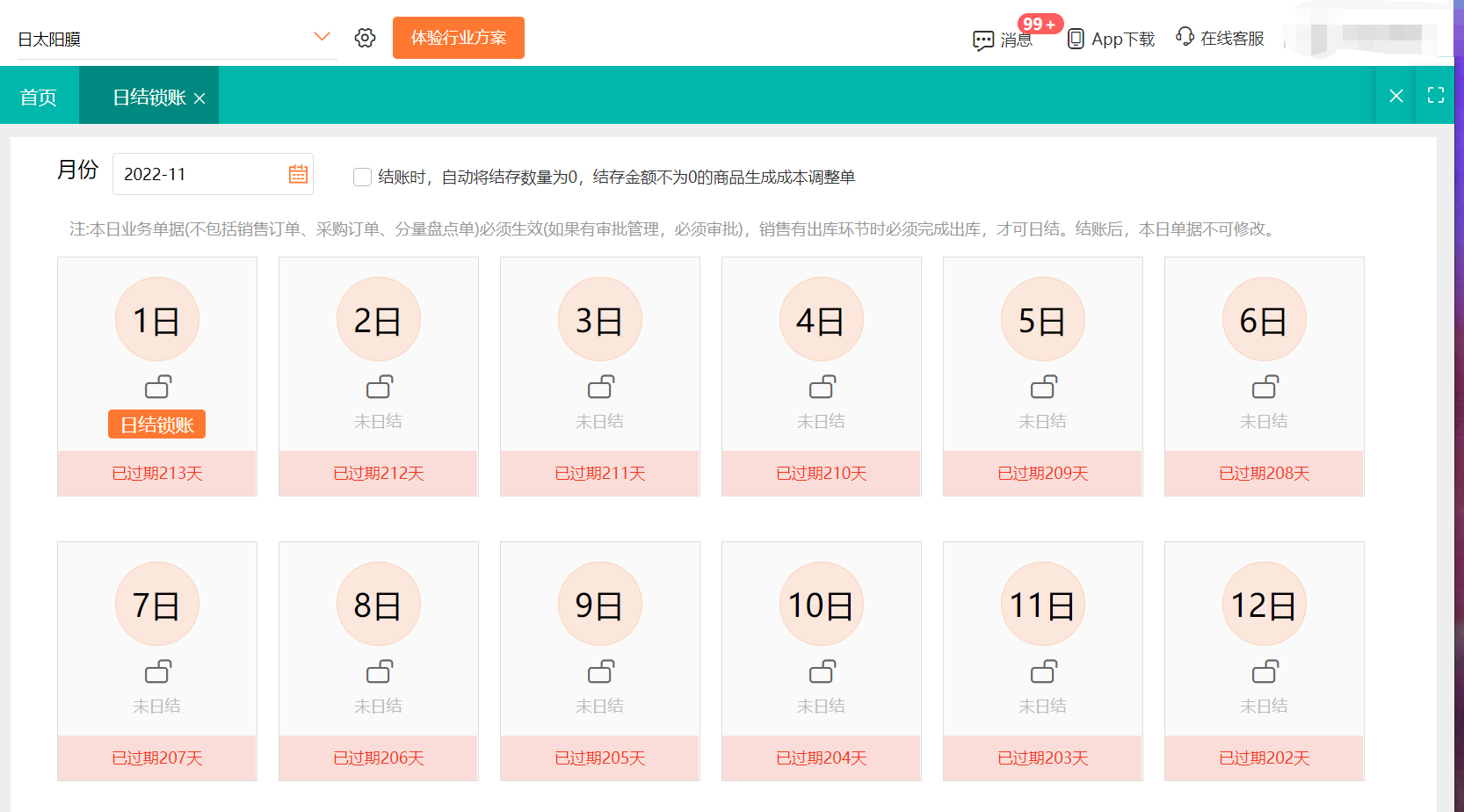The height and width of the screenshot is (812, 1464).
Task: Switch to the 首页 tab
Action: click(38, 95)
